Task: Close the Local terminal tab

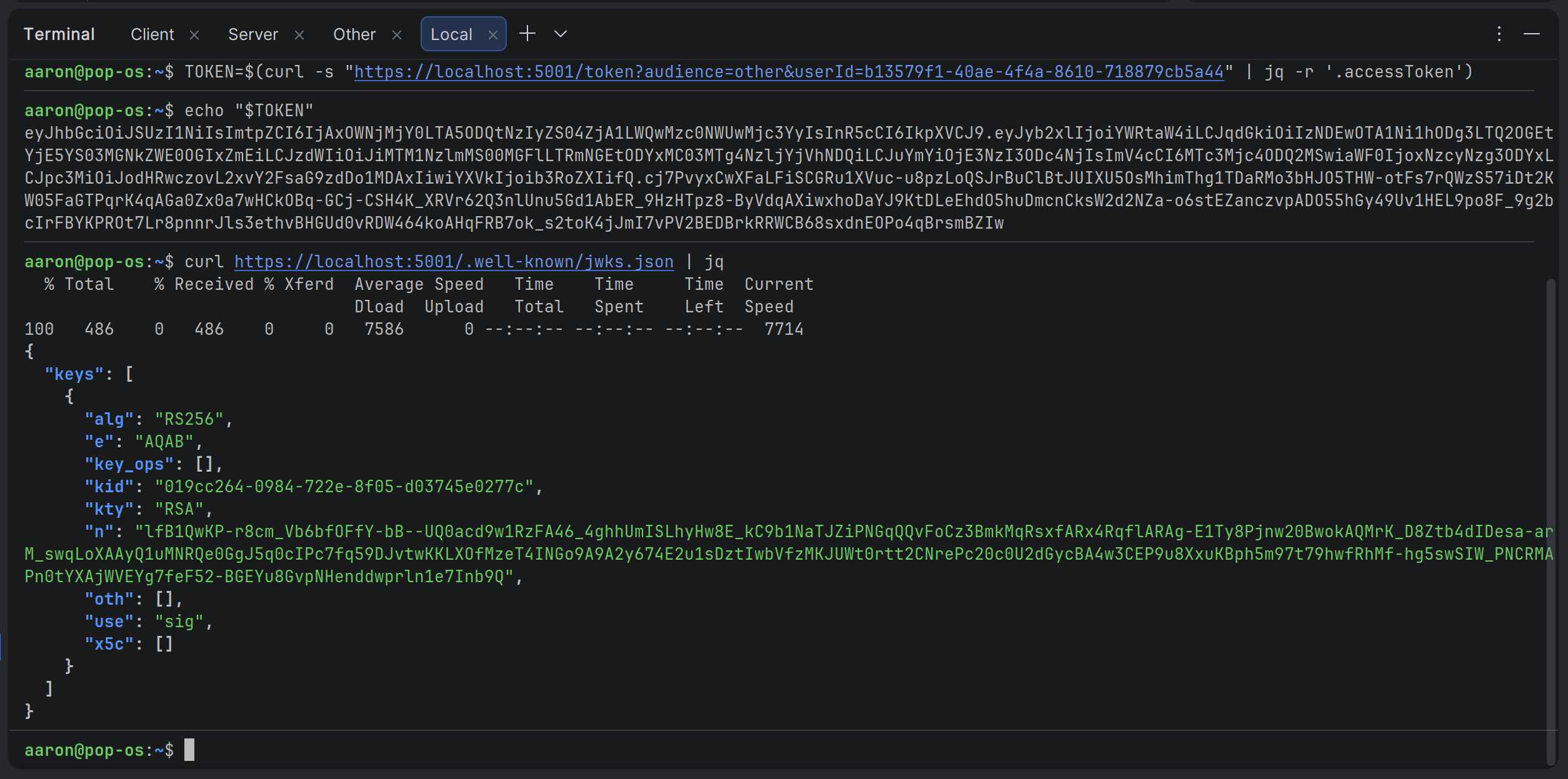Action: tap(493, 35)
